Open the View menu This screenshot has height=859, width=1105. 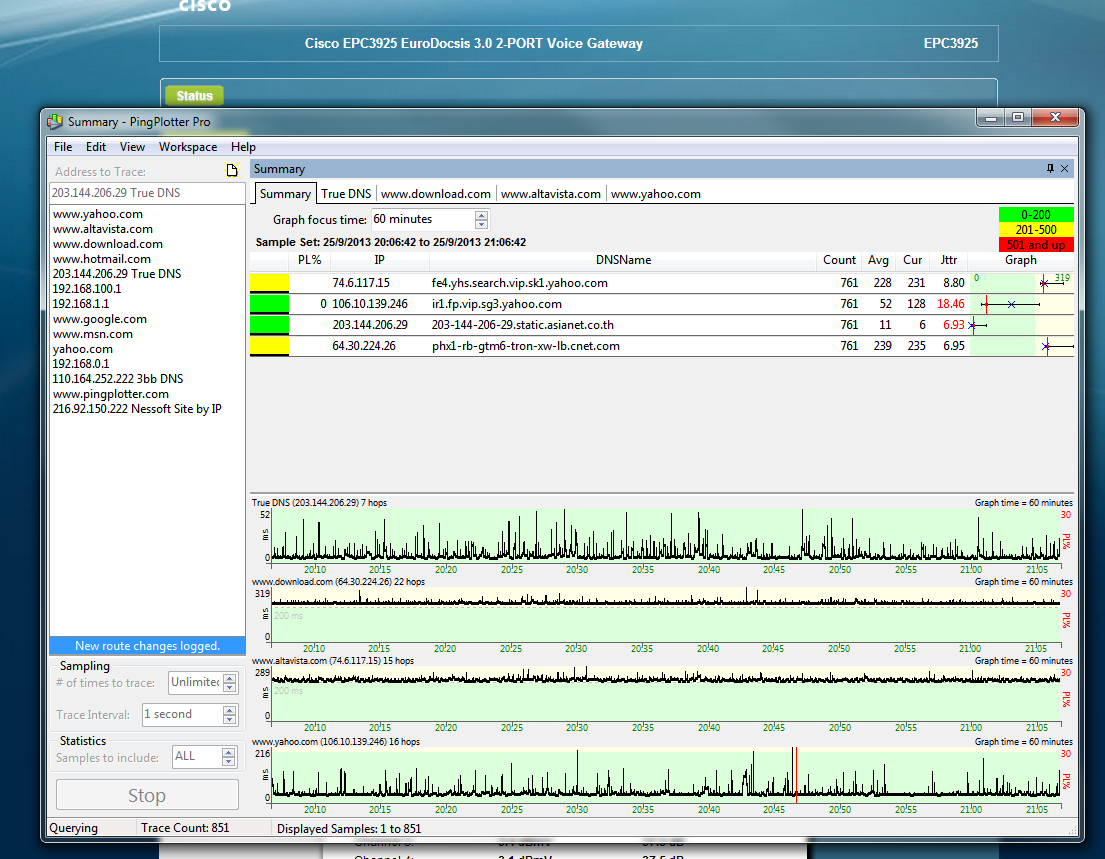coord(132,147)
